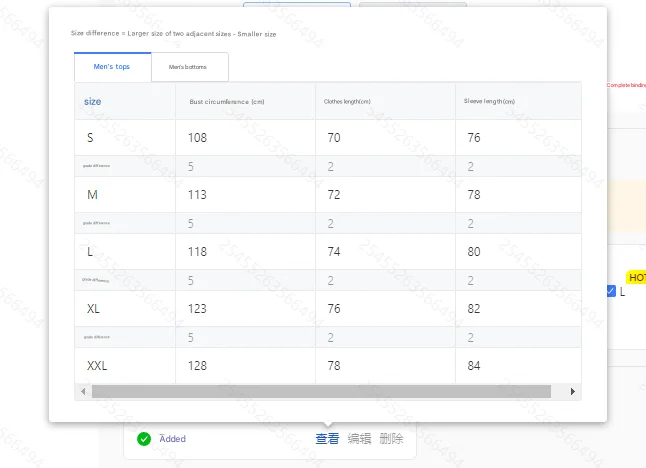646x468 pixels.
Task: Select the L size row label in table
Action: tap(90, 252)
